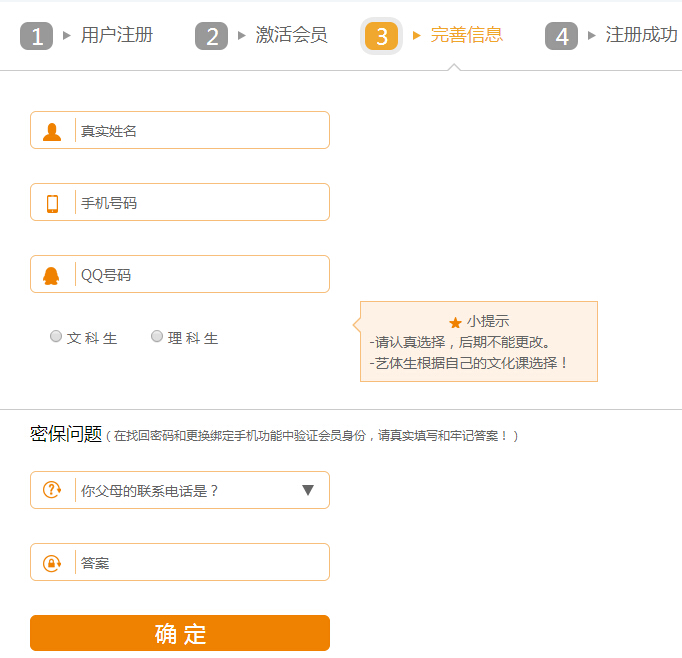Click the phone icon beside 手机号码
682x658 pixels.
click(x=52, y=204)
